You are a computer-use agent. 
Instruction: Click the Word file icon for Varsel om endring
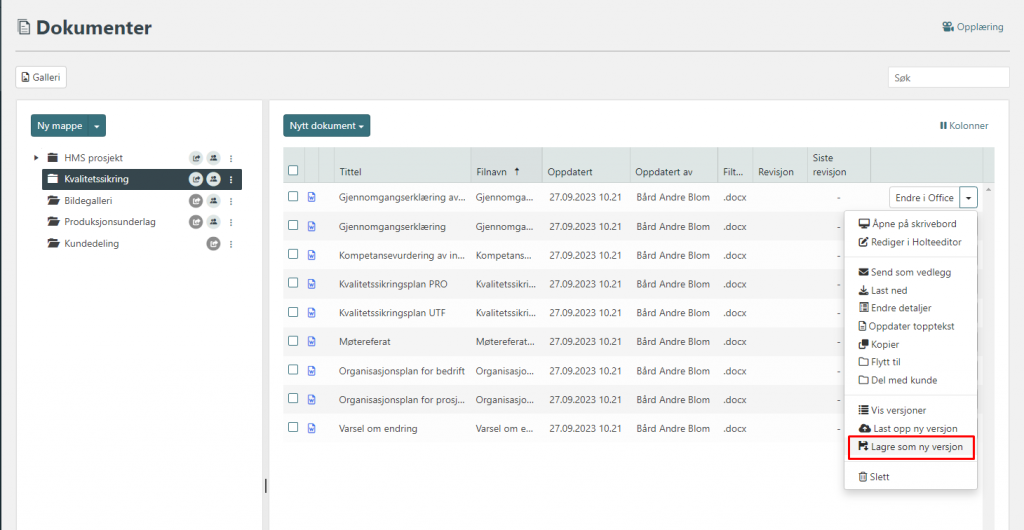311,428
